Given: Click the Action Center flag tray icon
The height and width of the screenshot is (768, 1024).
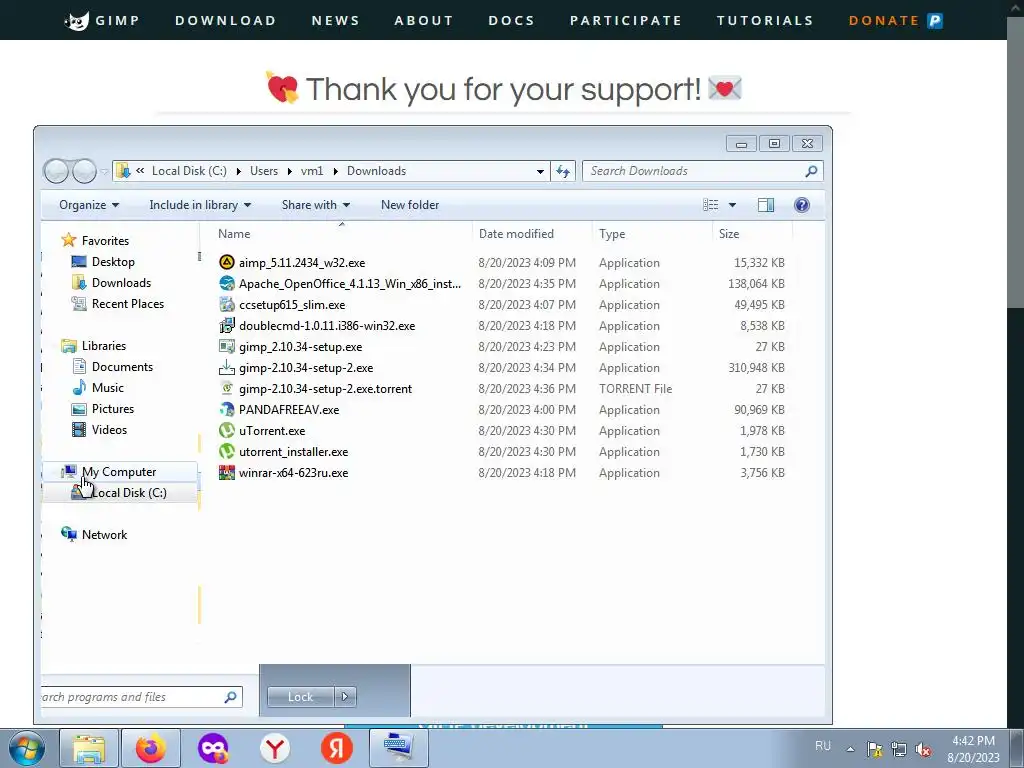Looking at the screenshot, I should tap(874, 749).
